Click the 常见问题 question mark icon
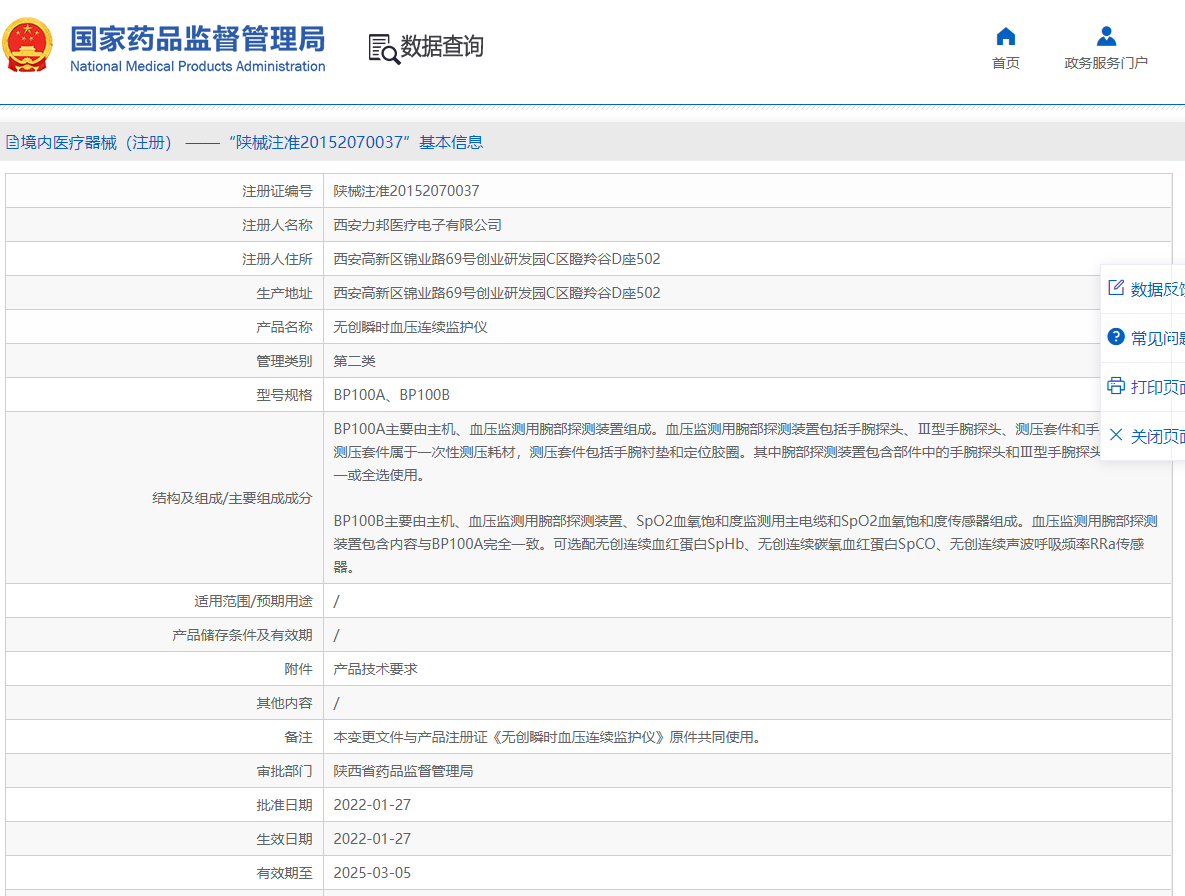 point(1115,337)
